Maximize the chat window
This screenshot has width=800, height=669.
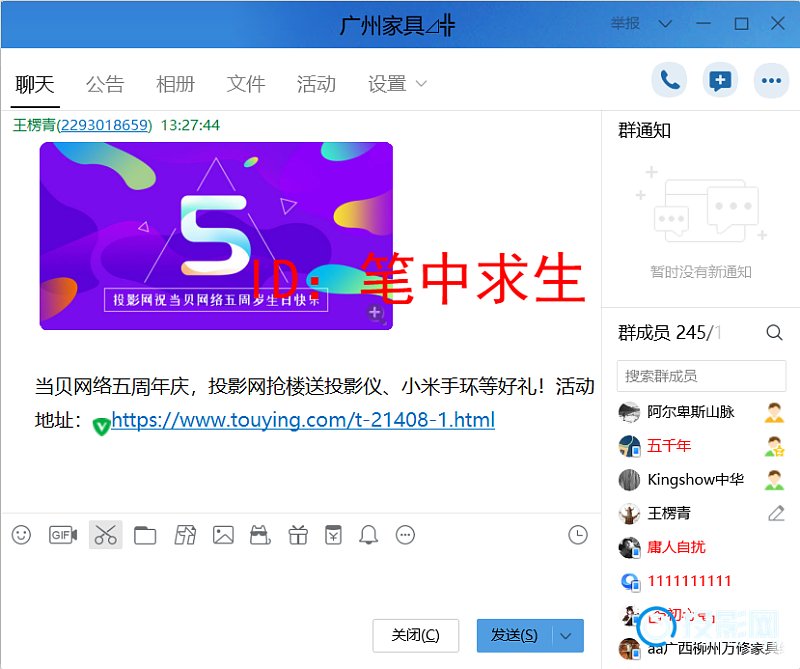coord(741,23)
